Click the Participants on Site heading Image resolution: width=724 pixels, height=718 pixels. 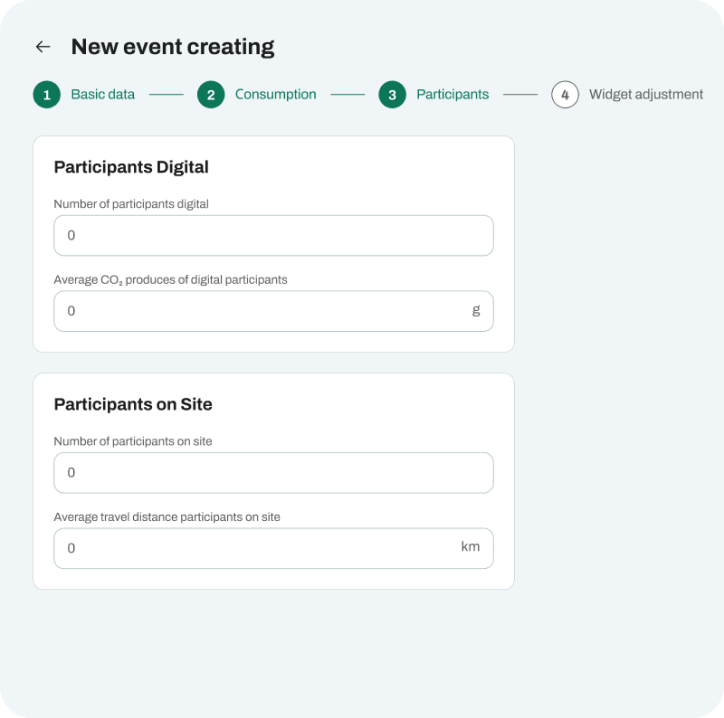click(x=133, y=404)
